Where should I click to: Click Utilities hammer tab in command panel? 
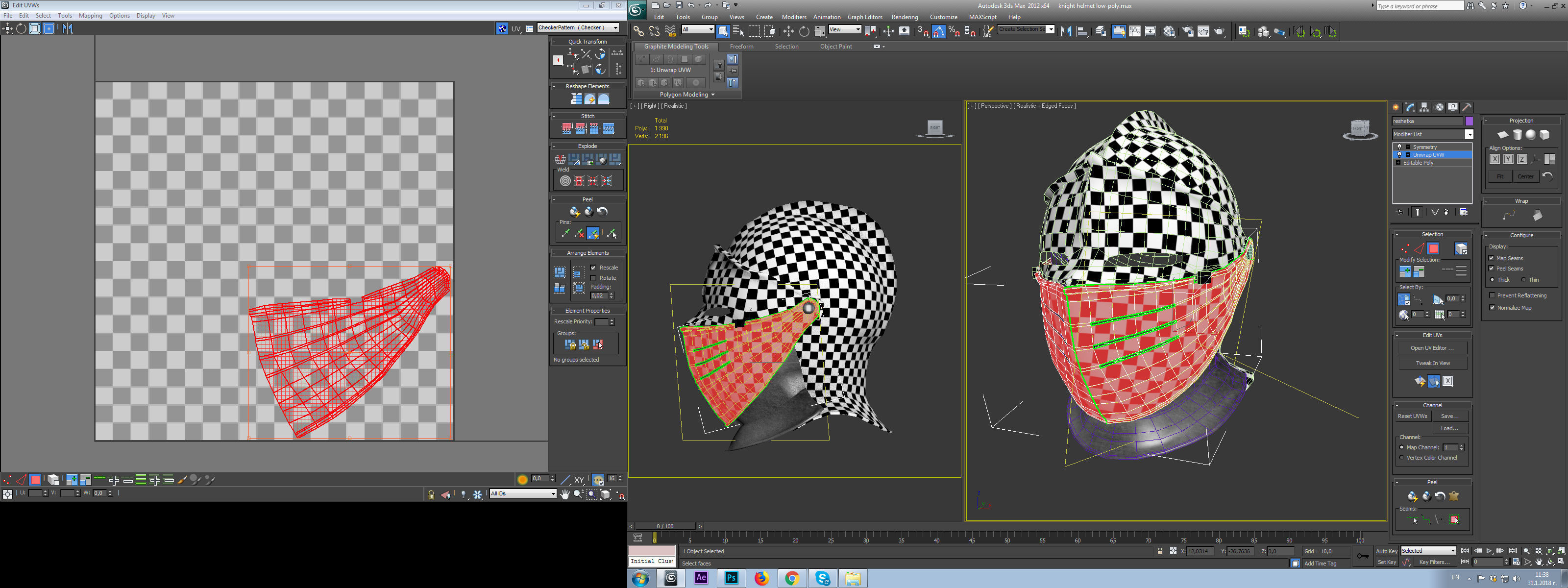click(1467, 107)
